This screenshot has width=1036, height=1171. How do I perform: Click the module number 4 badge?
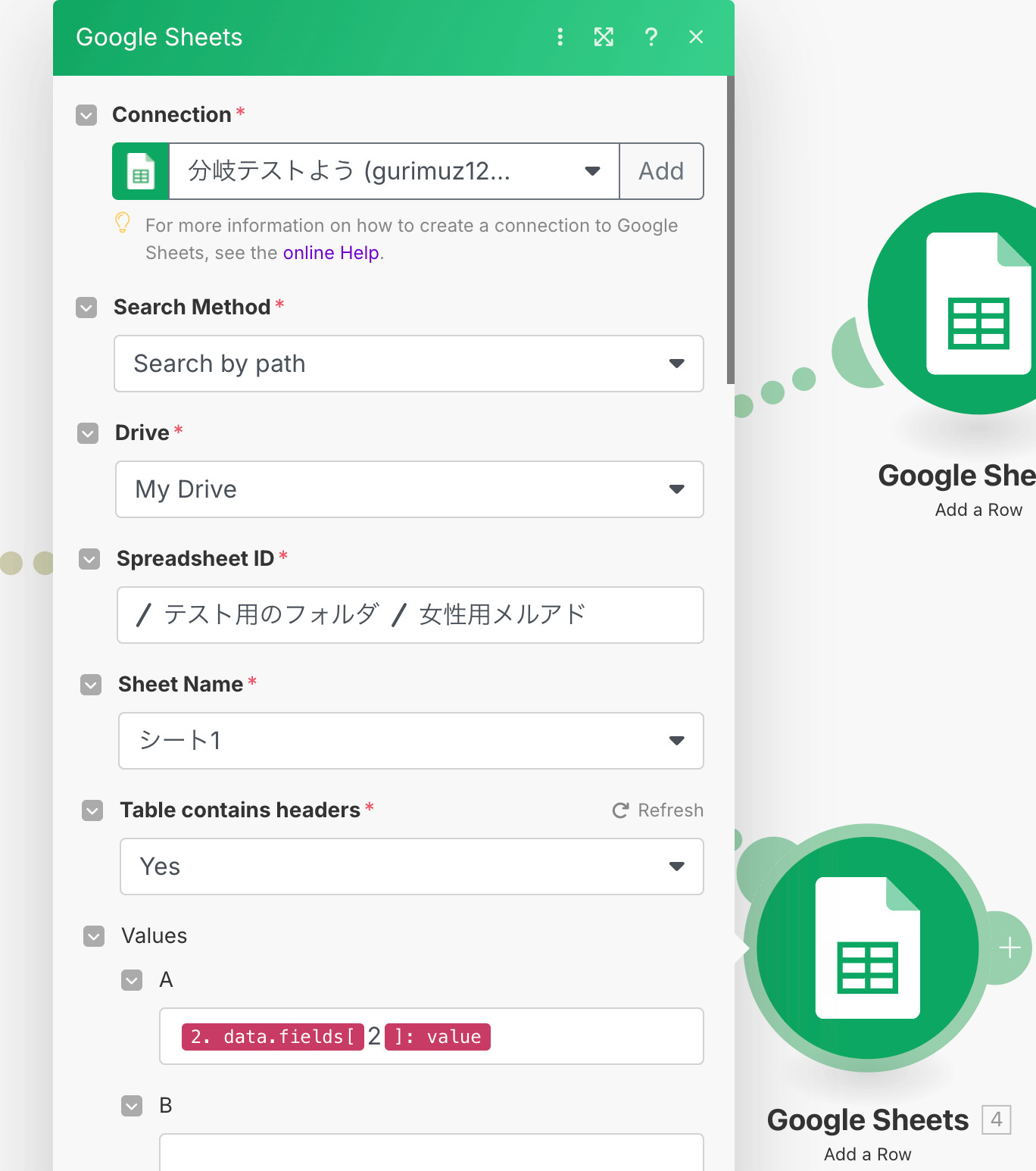(997, 1119)
